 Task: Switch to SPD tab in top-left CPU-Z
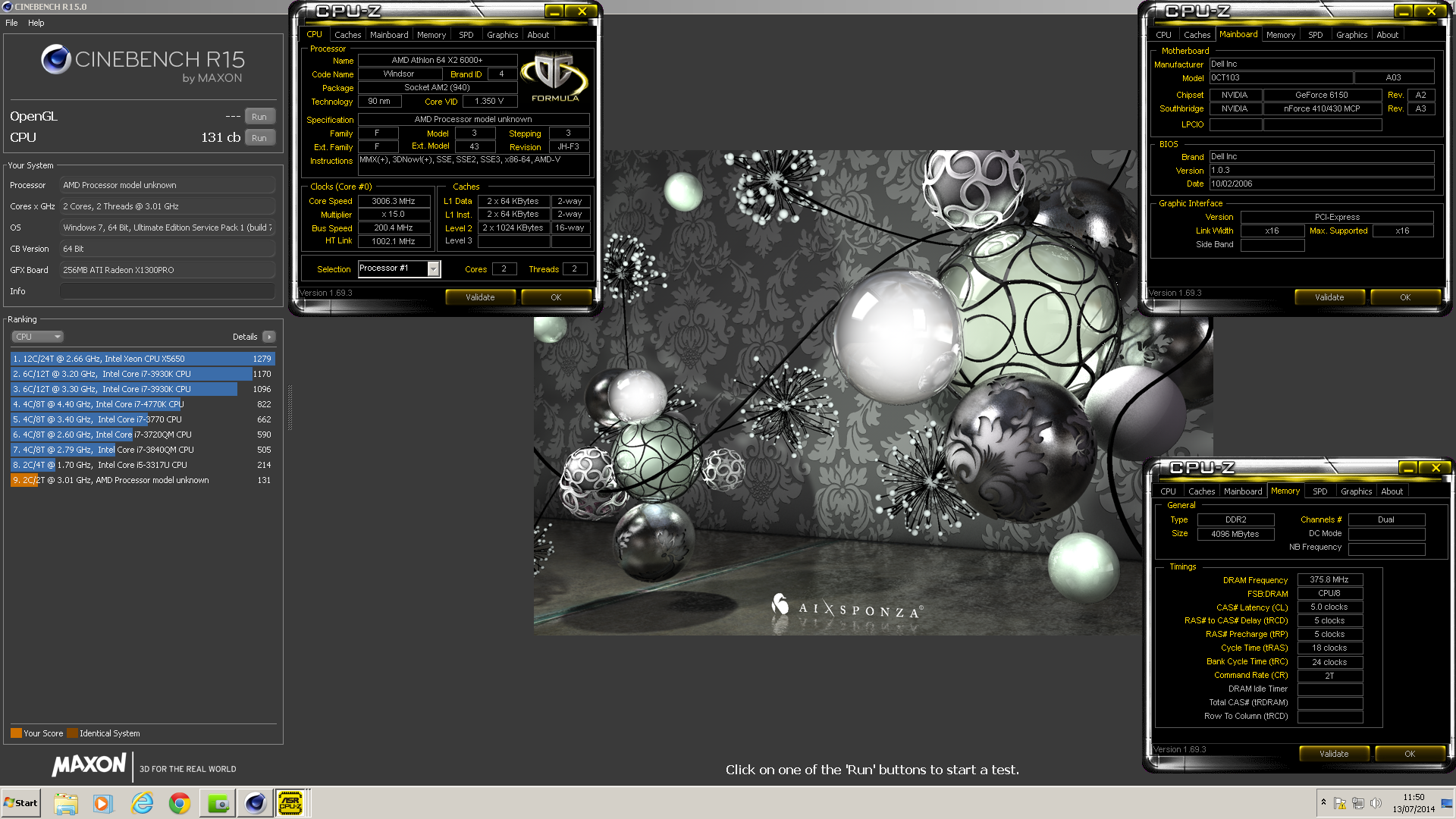(466, 35)
